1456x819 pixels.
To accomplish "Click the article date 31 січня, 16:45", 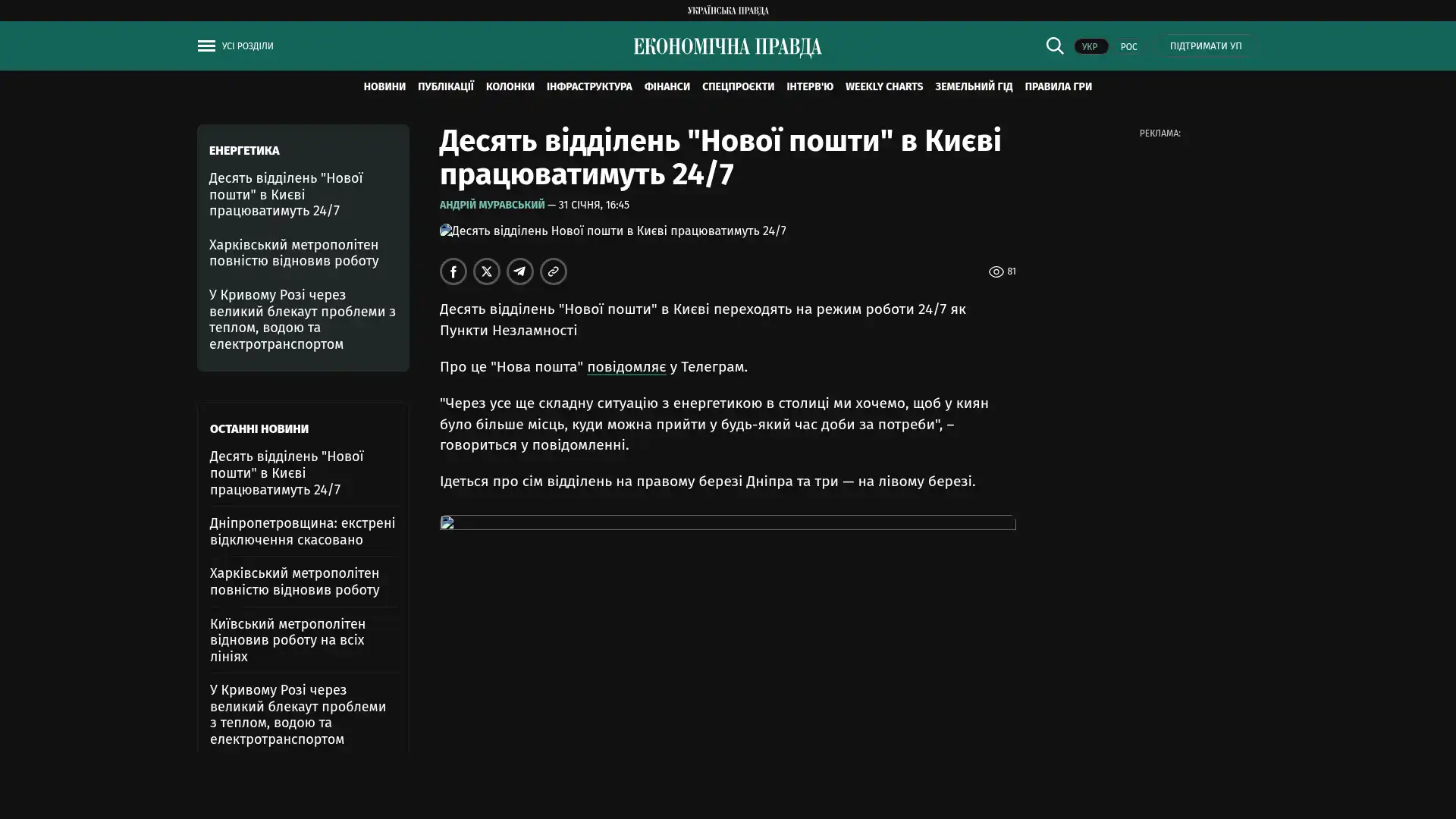I will [x=594, y=205].
